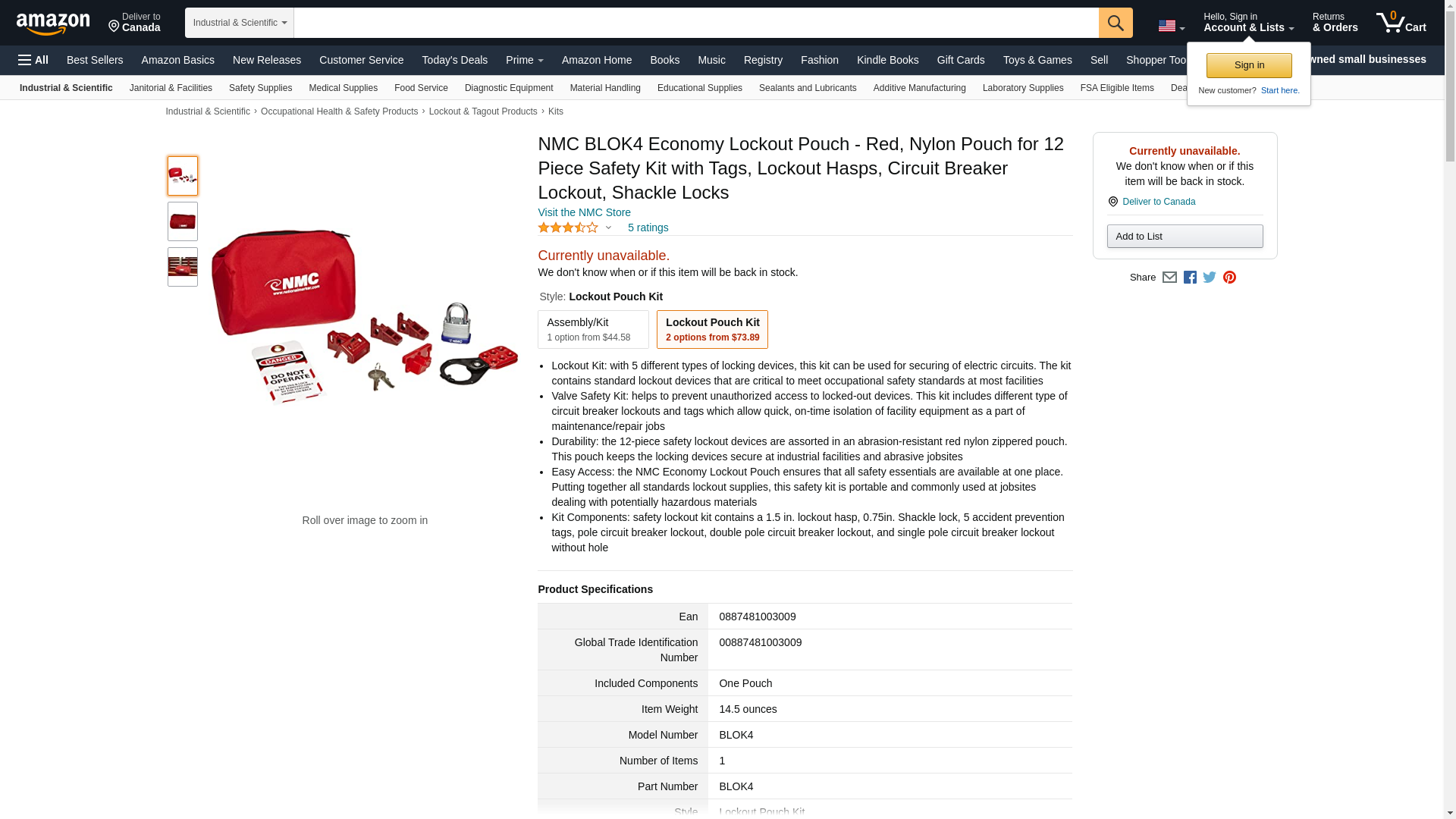Select the Lockout Pouch Kit style option
1456x819 pixels.
pos(712,330)
